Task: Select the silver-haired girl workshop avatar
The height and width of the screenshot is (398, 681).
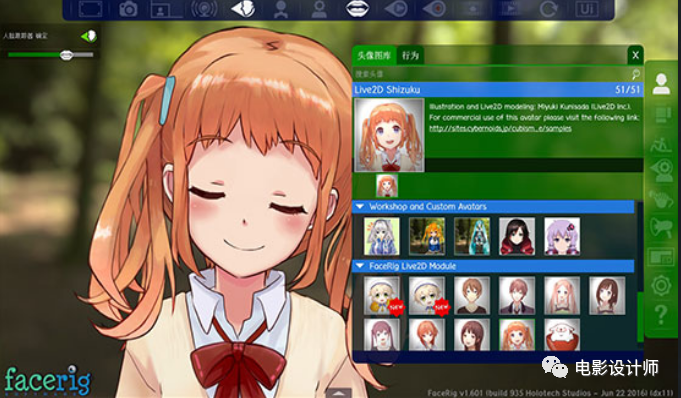Action: (x=381, y=236)
